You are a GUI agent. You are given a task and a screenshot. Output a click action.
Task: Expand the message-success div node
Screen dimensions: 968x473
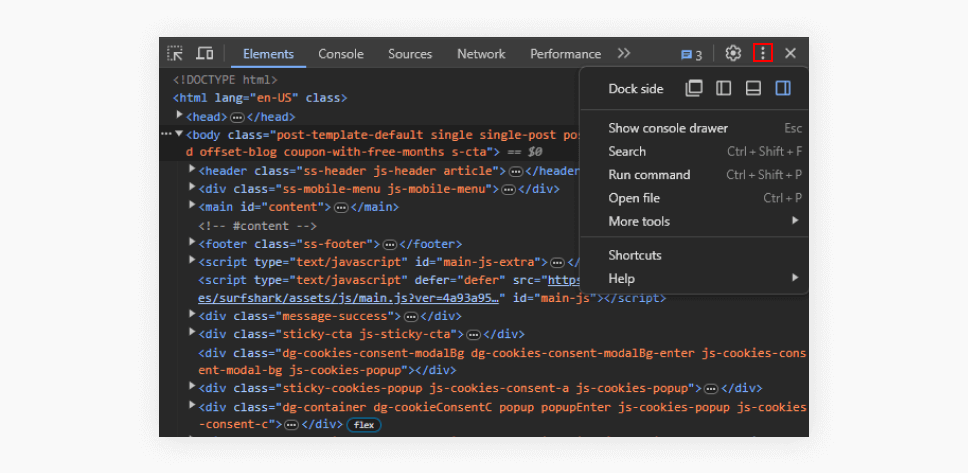point(192,314)
